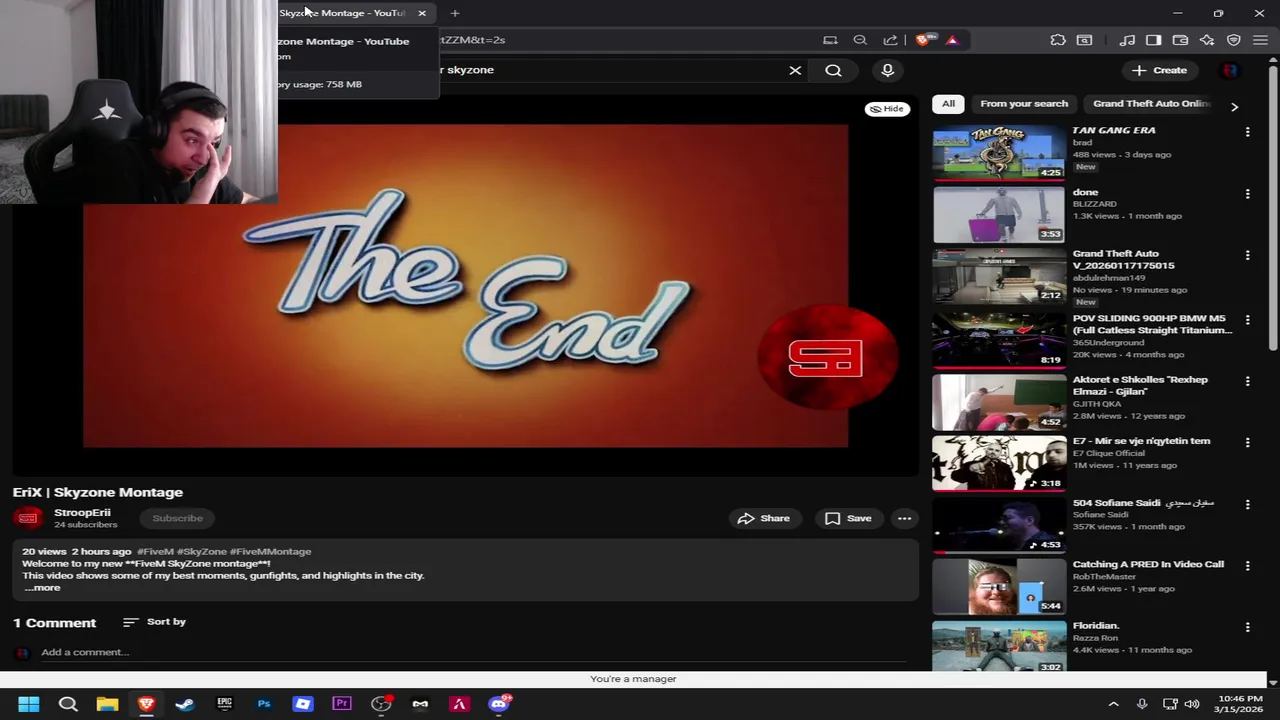1280x720 pixels.
Task: Clear the YouTube search box with X
Action: [795, 70]
